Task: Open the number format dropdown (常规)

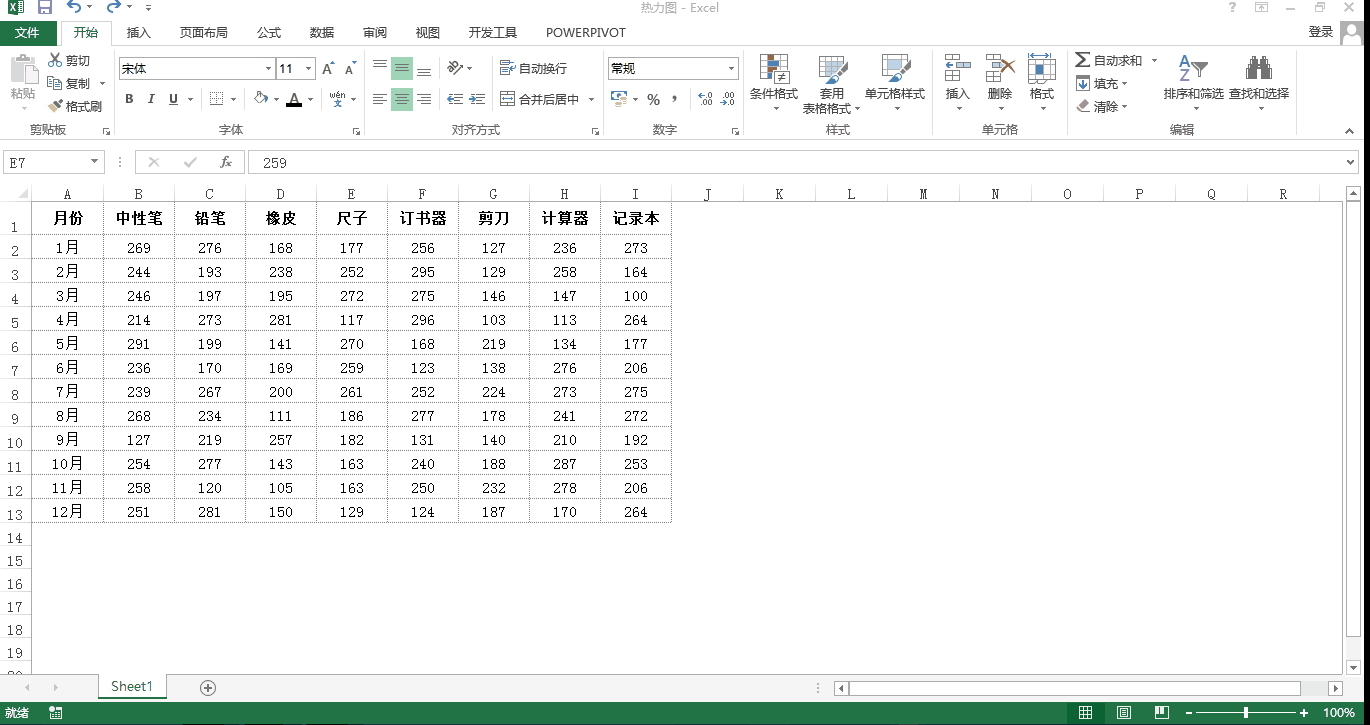Action: point(731,69)
